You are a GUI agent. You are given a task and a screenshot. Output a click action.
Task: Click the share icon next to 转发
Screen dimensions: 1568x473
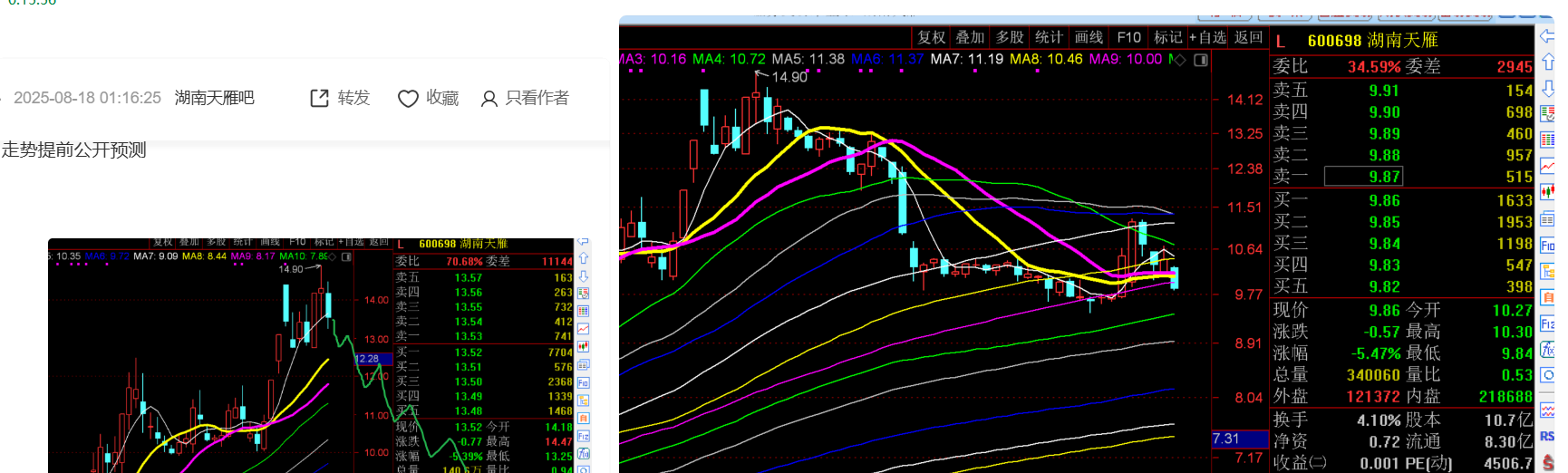click(319, 98)
